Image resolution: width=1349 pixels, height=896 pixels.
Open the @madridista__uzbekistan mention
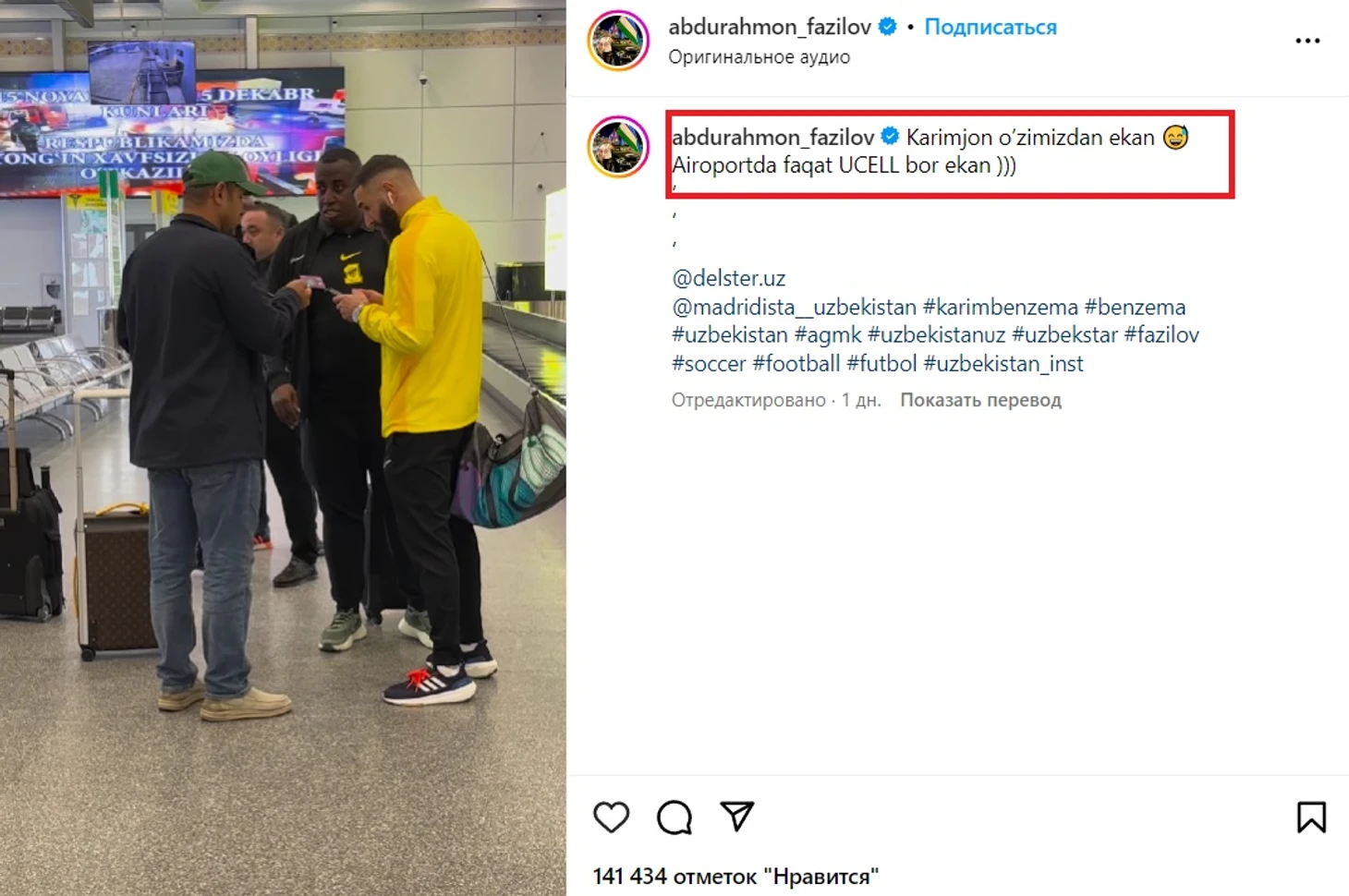tap(794, 307)
